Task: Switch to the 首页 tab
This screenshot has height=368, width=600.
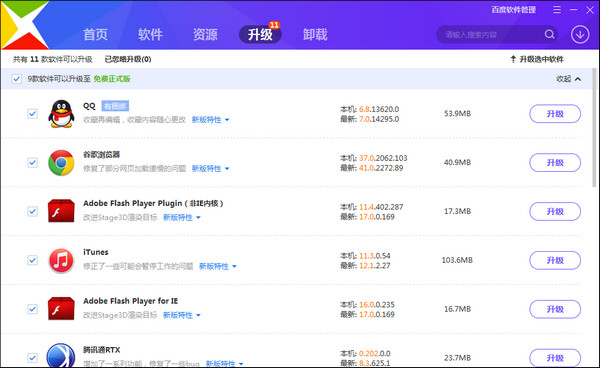Action: [x=95, y=34]
